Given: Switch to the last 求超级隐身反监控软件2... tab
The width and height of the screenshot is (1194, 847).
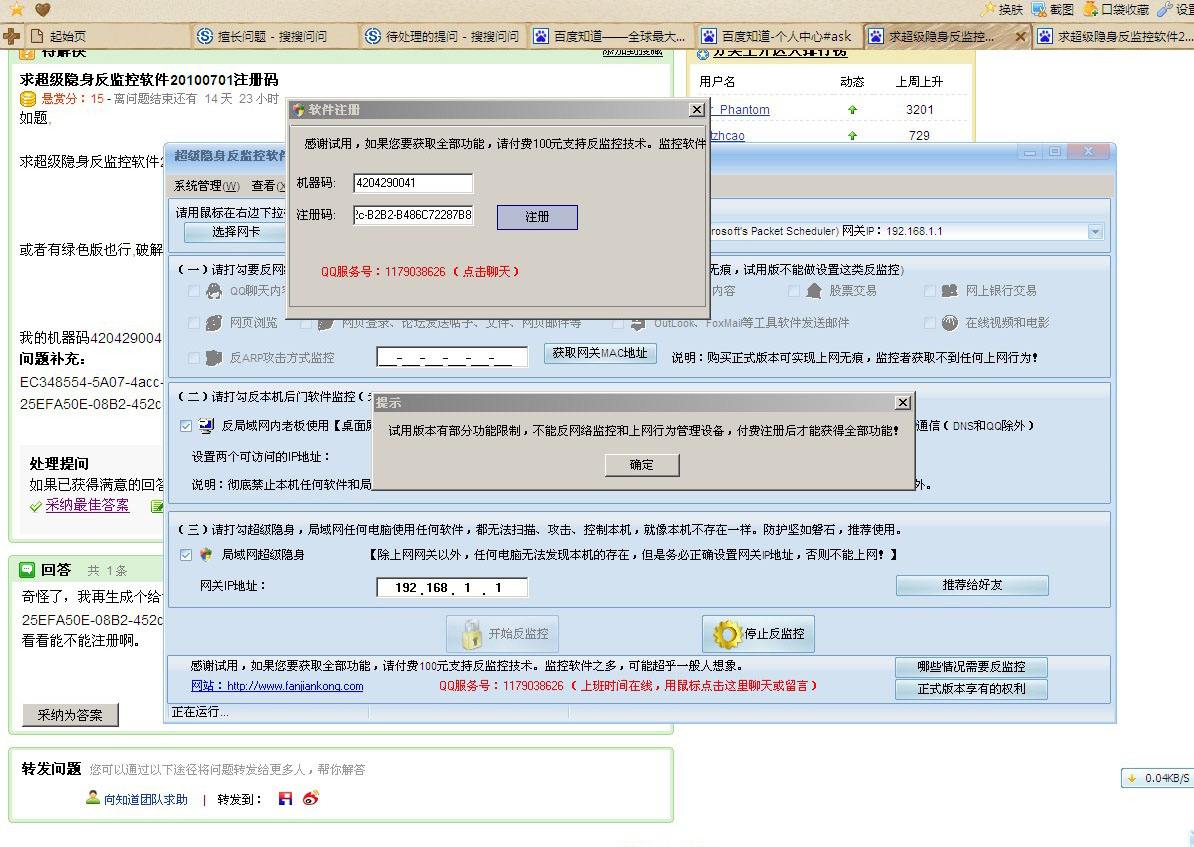Looking at the screenshot, I should pyautogui.click(x=1113, y=36).
